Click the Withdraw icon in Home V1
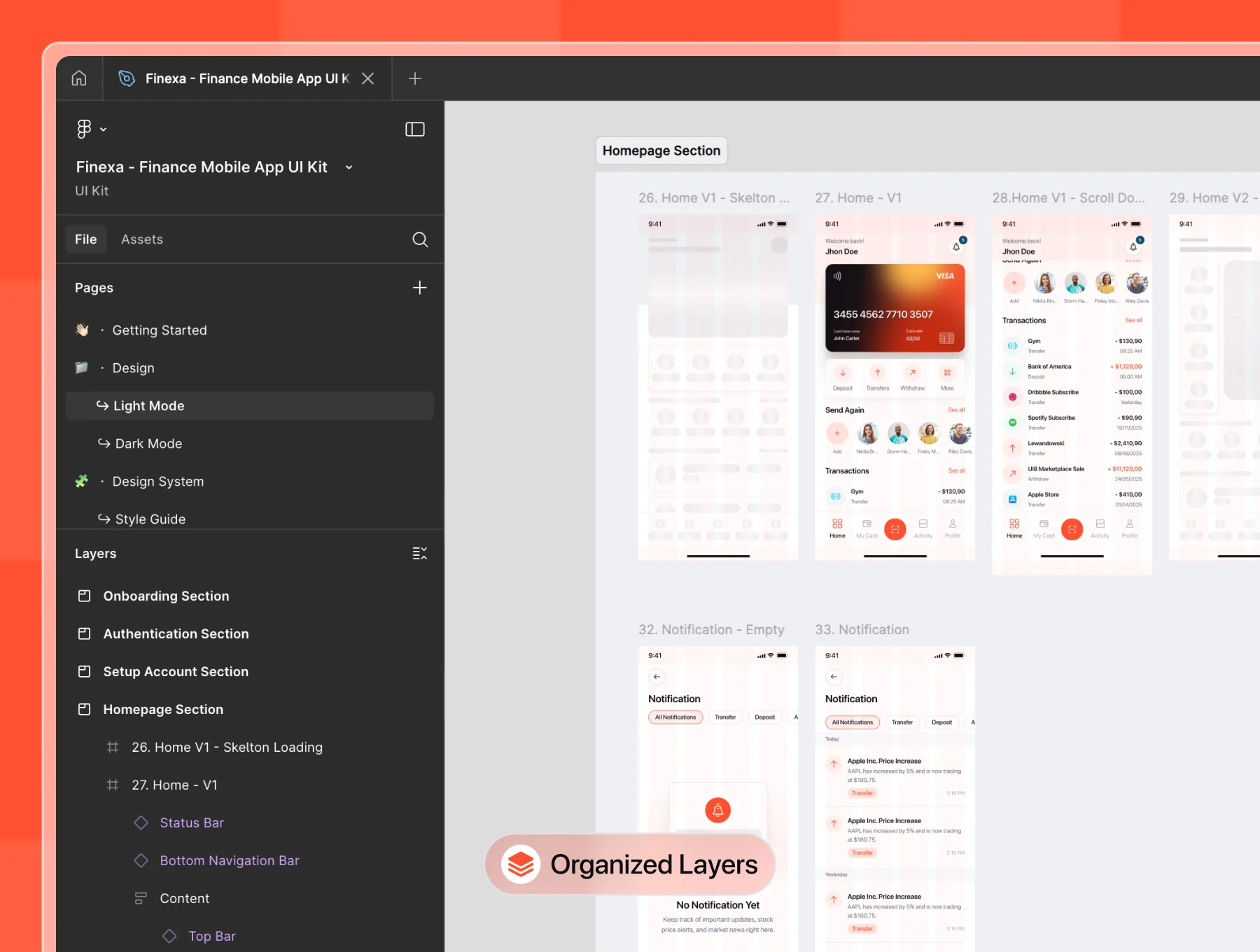The image size is (1260, 952). click(x=913, y=373)
